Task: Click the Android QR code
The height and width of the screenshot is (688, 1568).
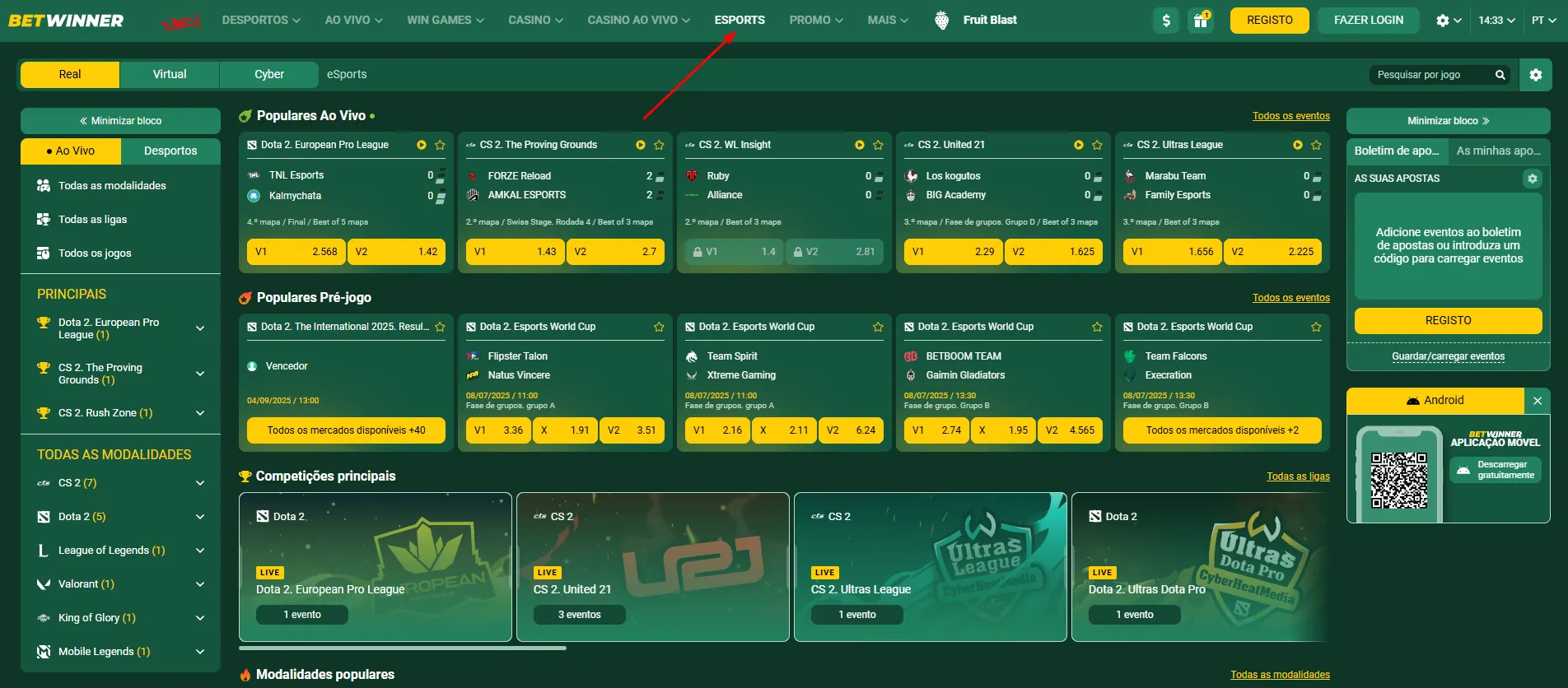Action: (x=1399, y=481)
